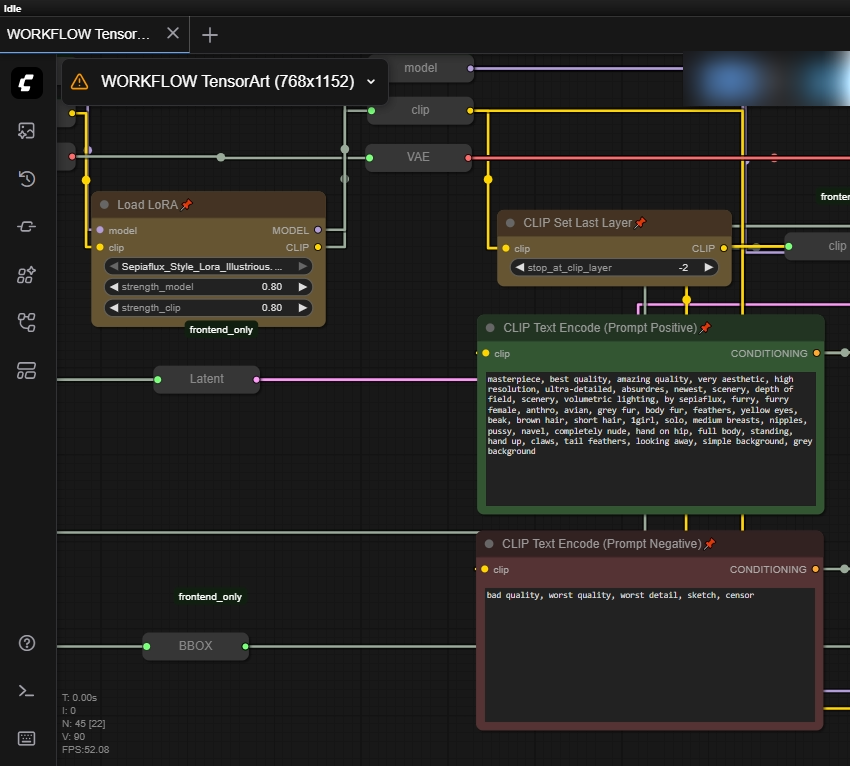This screenshot has width=850, height=766.
Task: Collapse the CLIP Text Encode Prompt Positive node
Action: [488, 327]
